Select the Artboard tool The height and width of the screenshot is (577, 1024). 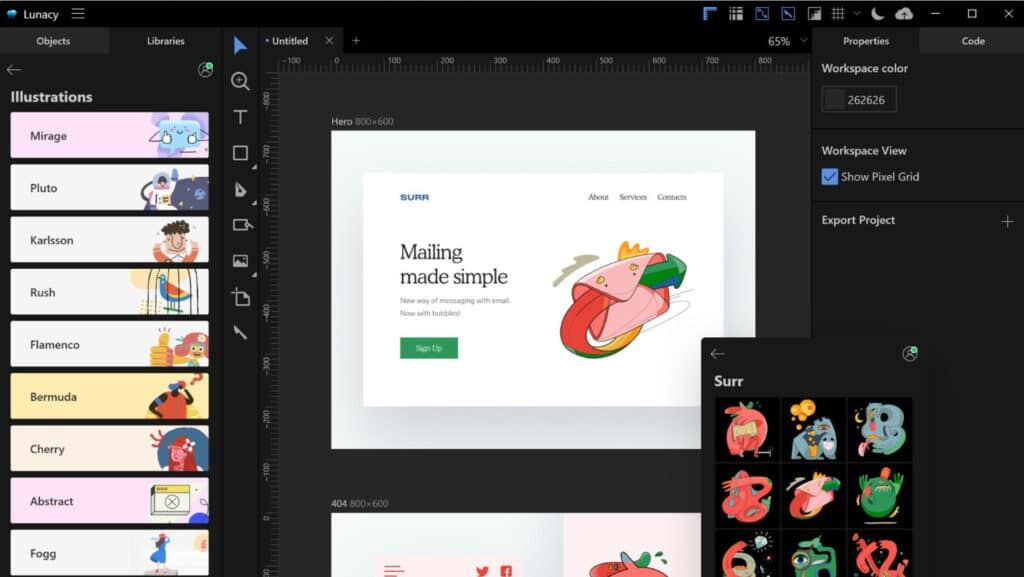pyautogui.click(x=240, y=297)
